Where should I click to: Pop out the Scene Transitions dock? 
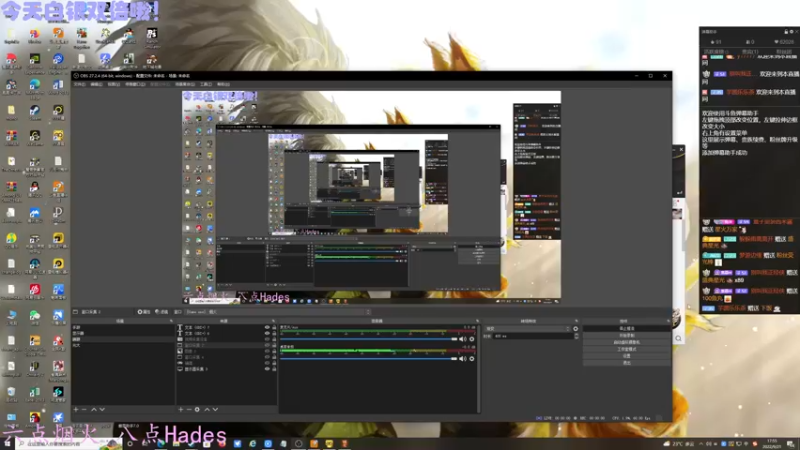point(577,321)
